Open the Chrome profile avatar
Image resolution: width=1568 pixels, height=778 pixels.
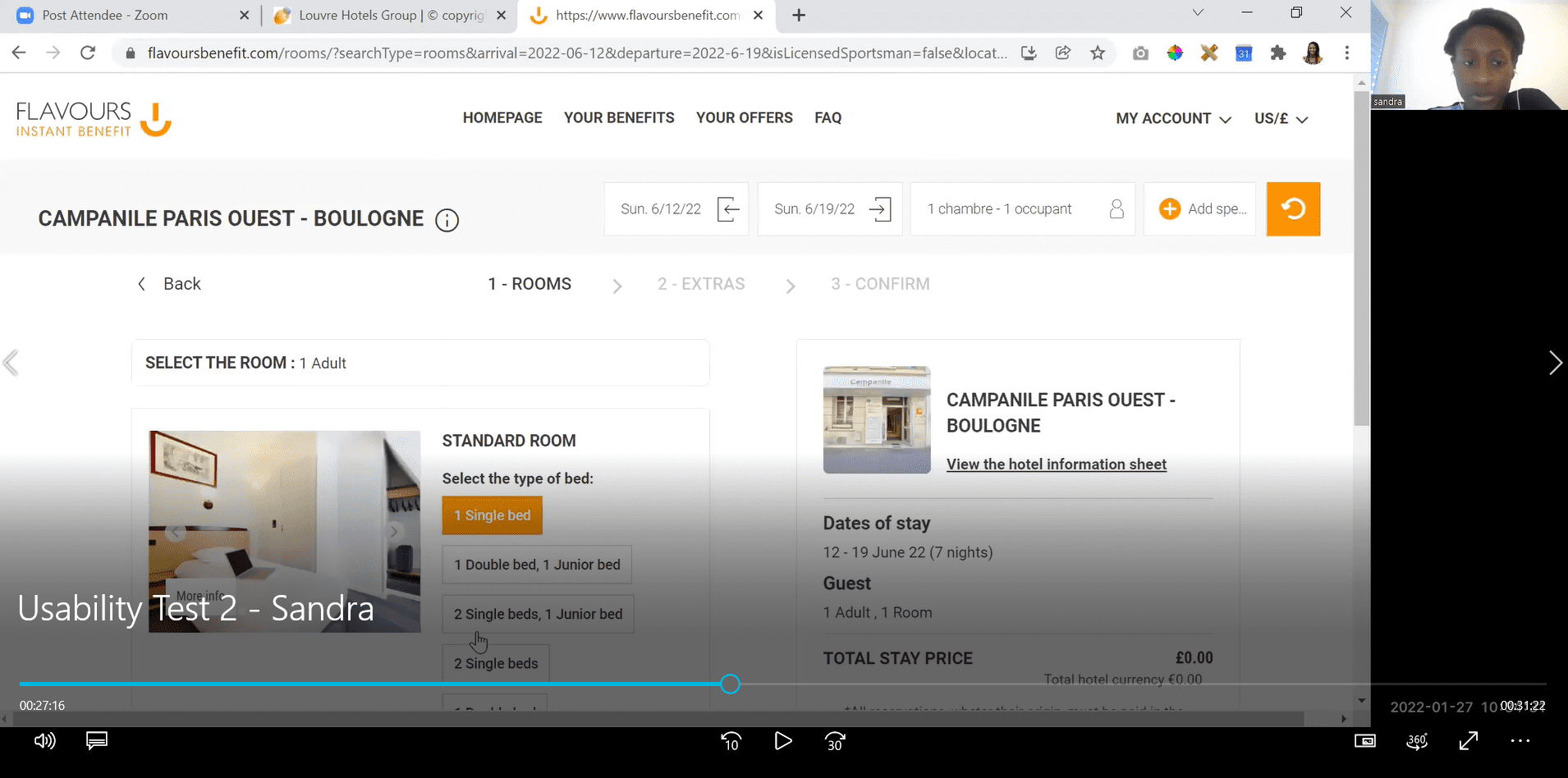click(x=1313, y=53)
